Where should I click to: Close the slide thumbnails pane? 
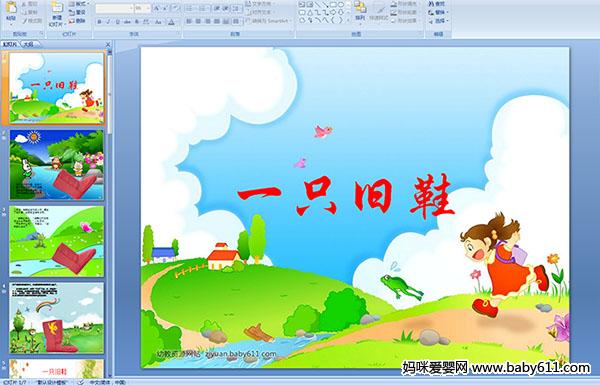[108, 44]
